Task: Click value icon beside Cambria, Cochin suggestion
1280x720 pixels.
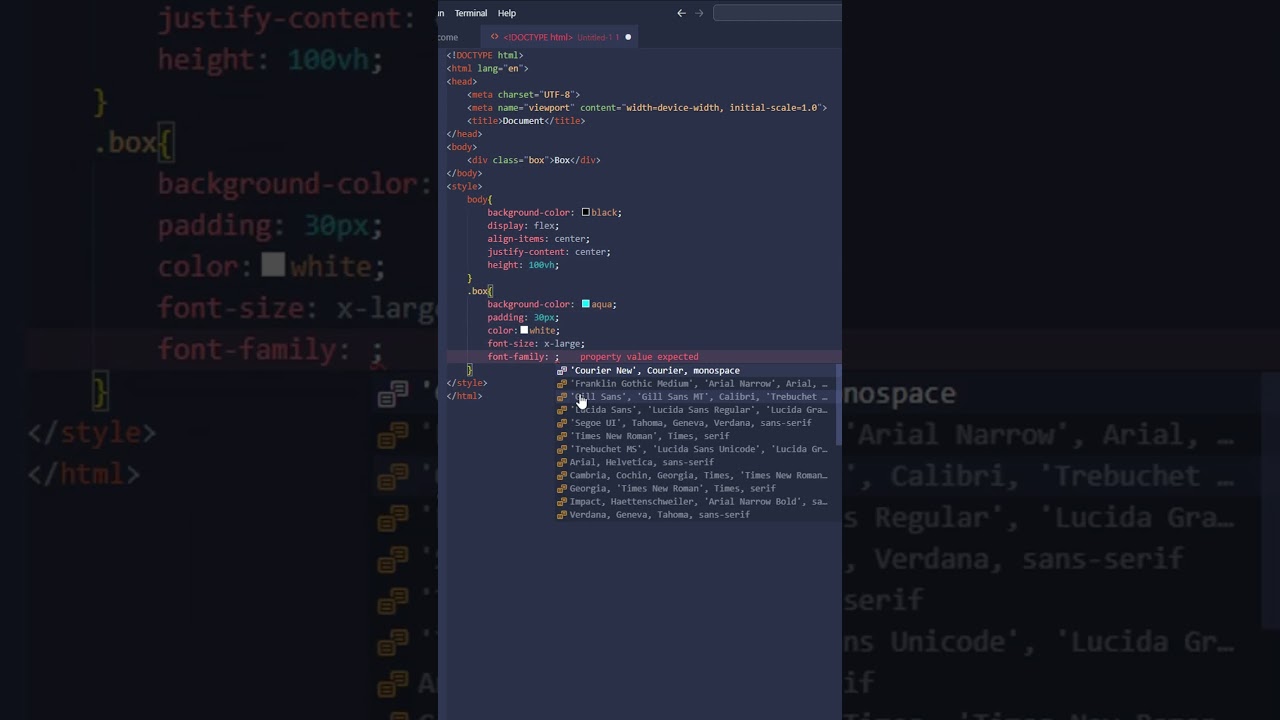Action: coord(562,475)
